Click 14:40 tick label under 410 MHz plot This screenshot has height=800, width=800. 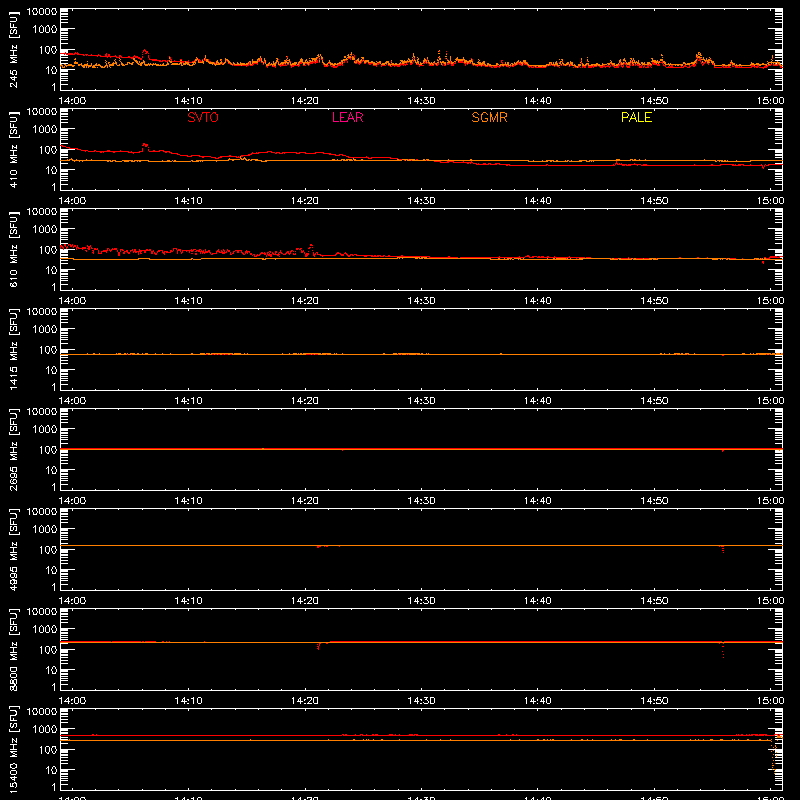click(x=538, y=201)
